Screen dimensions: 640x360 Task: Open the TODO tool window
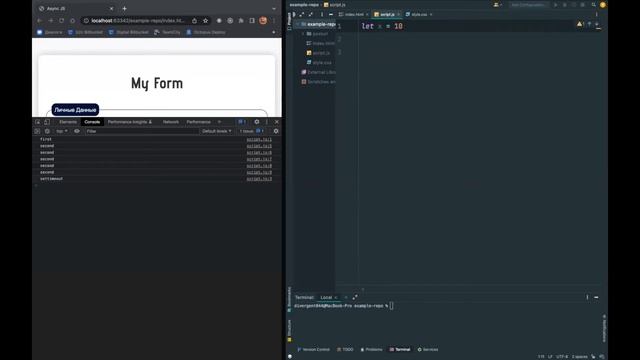pos(345,349)
